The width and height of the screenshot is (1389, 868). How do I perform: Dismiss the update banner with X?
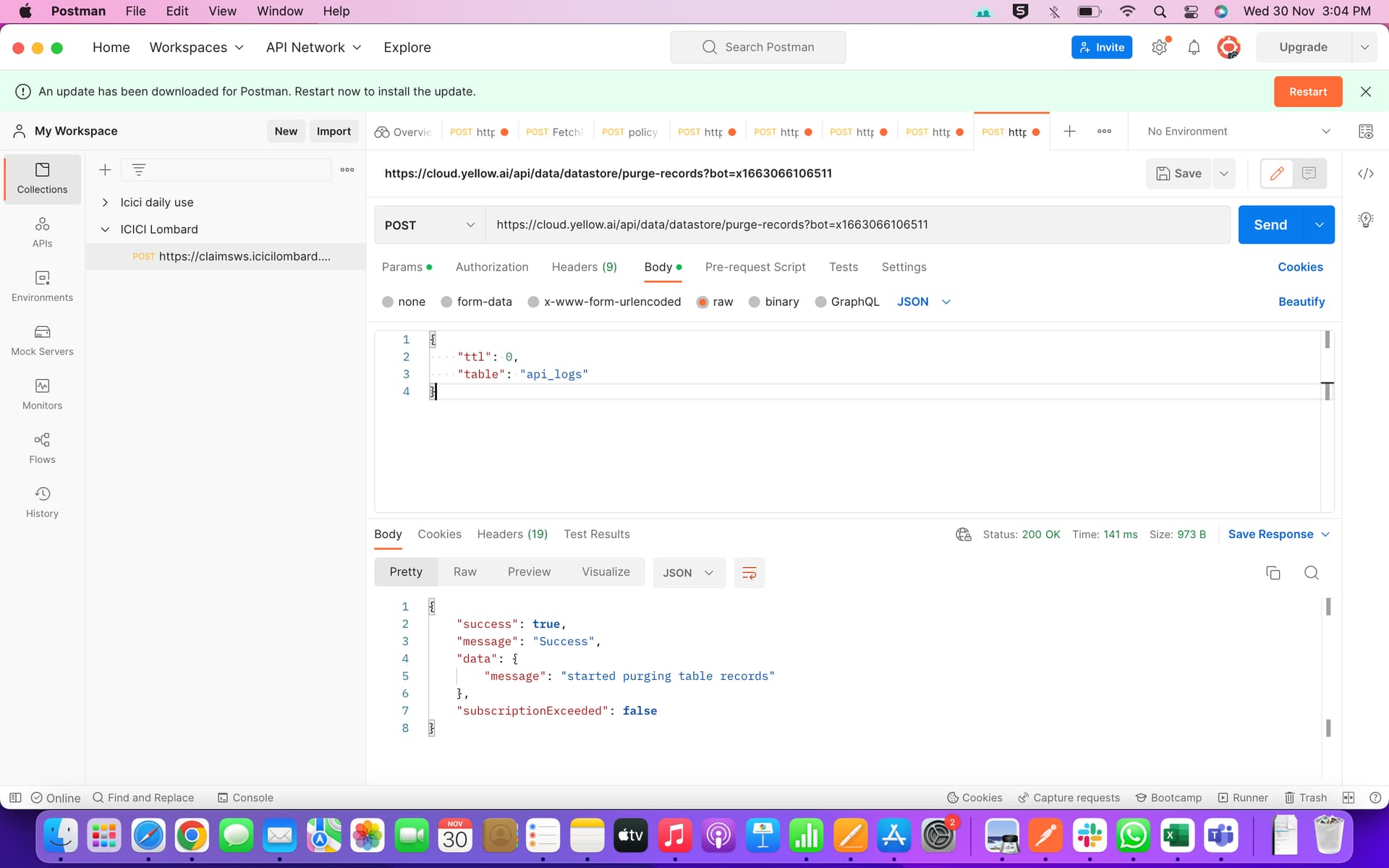pyautogui.click(x=1366, y=92)
